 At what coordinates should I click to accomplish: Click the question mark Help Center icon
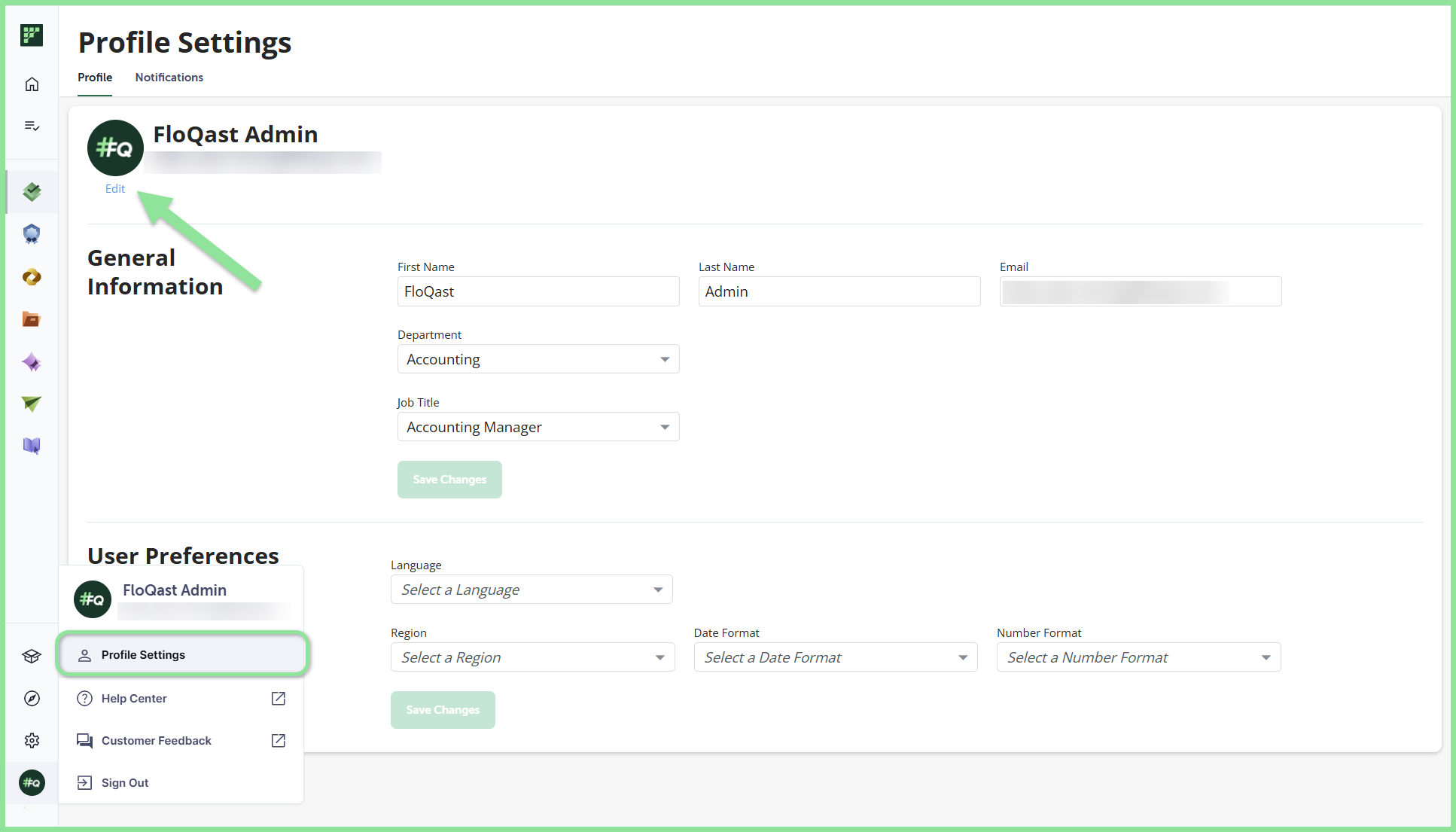85,699
